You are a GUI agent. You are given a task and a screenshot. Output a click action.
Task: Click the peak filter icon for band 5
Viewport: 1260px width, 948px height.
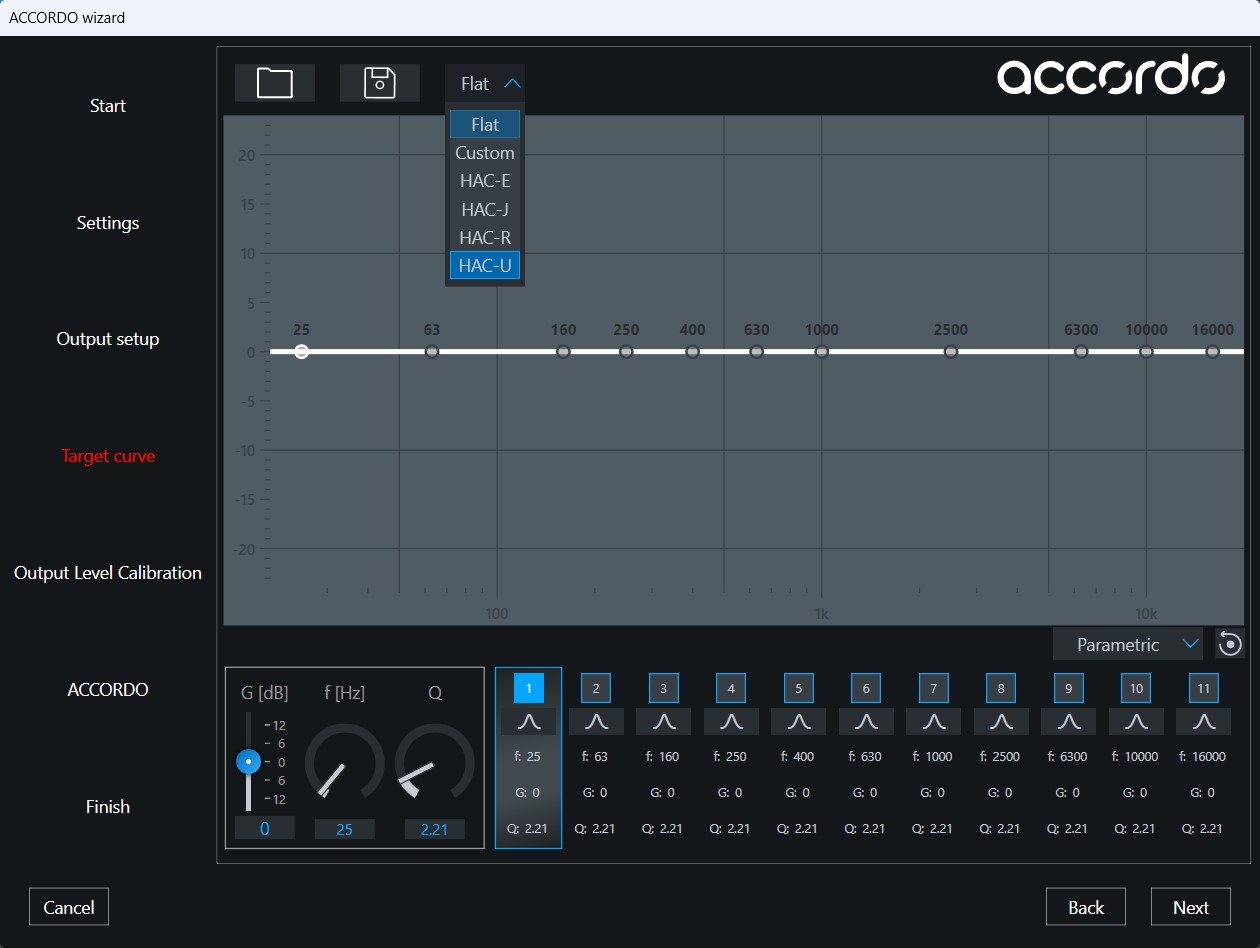799,722
